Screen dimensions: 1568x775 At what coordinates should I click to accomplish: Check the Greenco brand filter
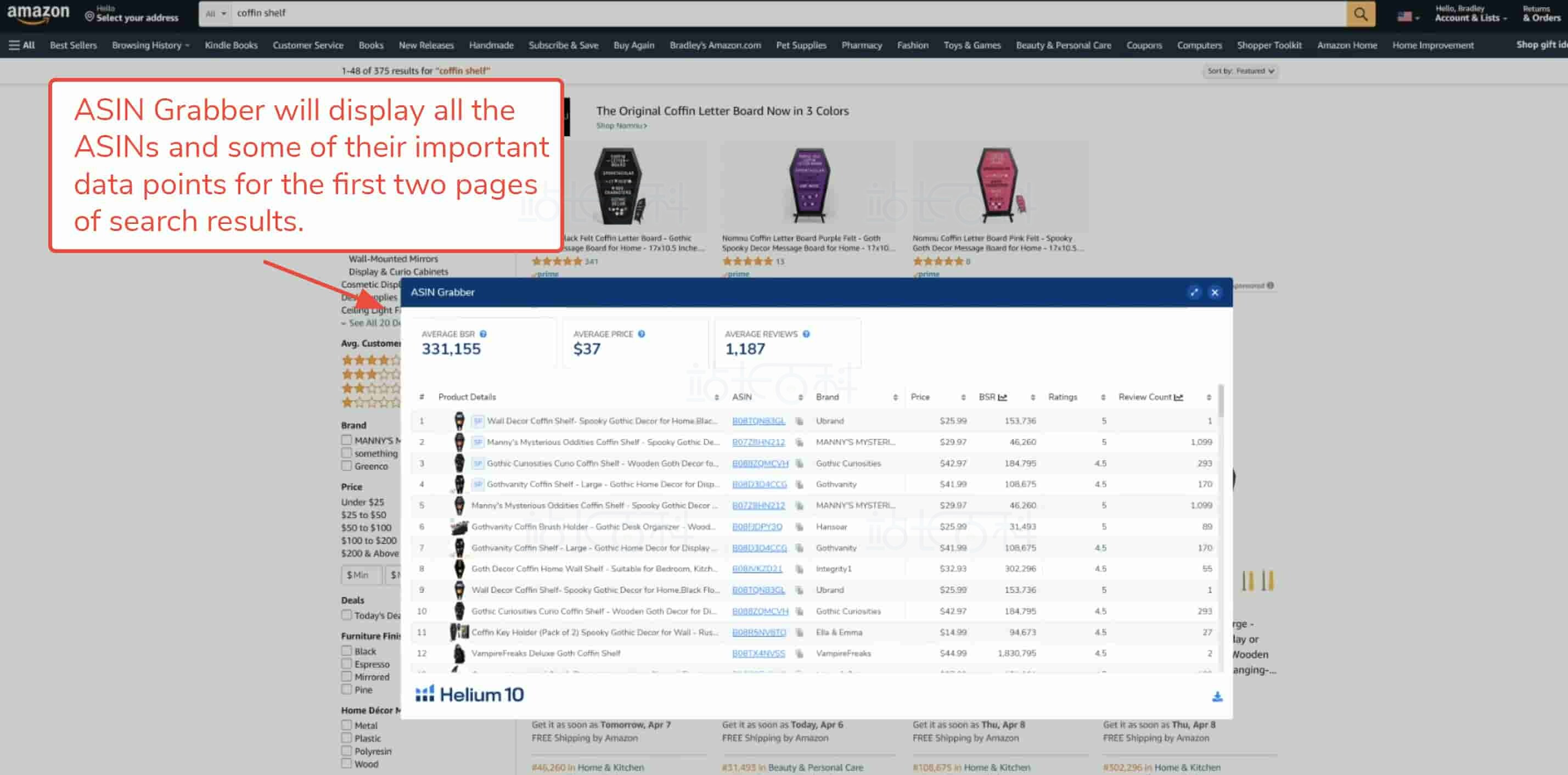pyautogui.click(x=346, y=467)
